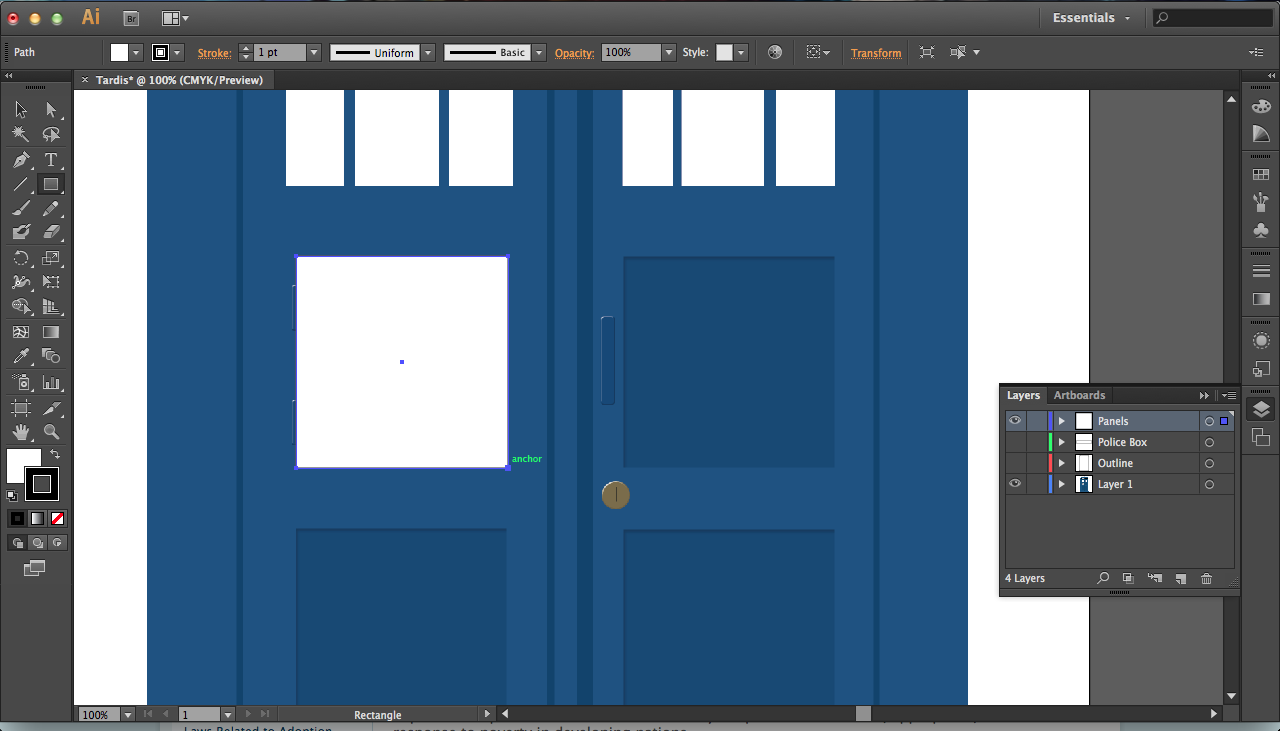Select the Line Segment tool

(21, 184)
